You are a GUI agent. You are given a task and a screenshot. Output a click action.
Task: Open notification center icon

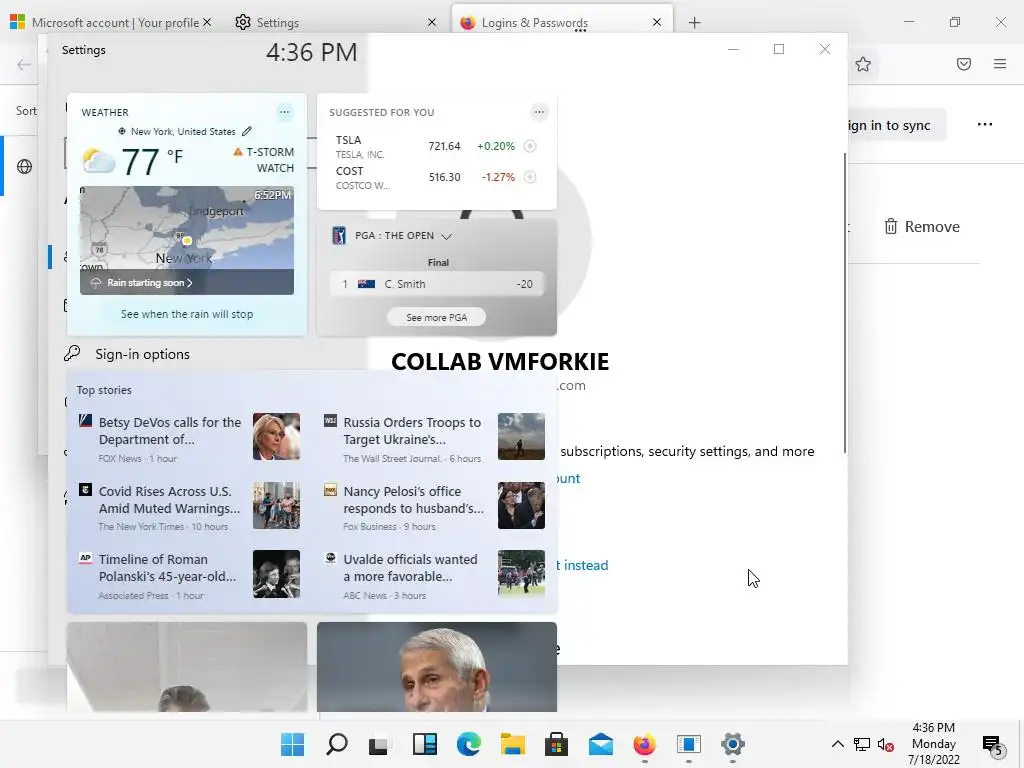point(992,744)
